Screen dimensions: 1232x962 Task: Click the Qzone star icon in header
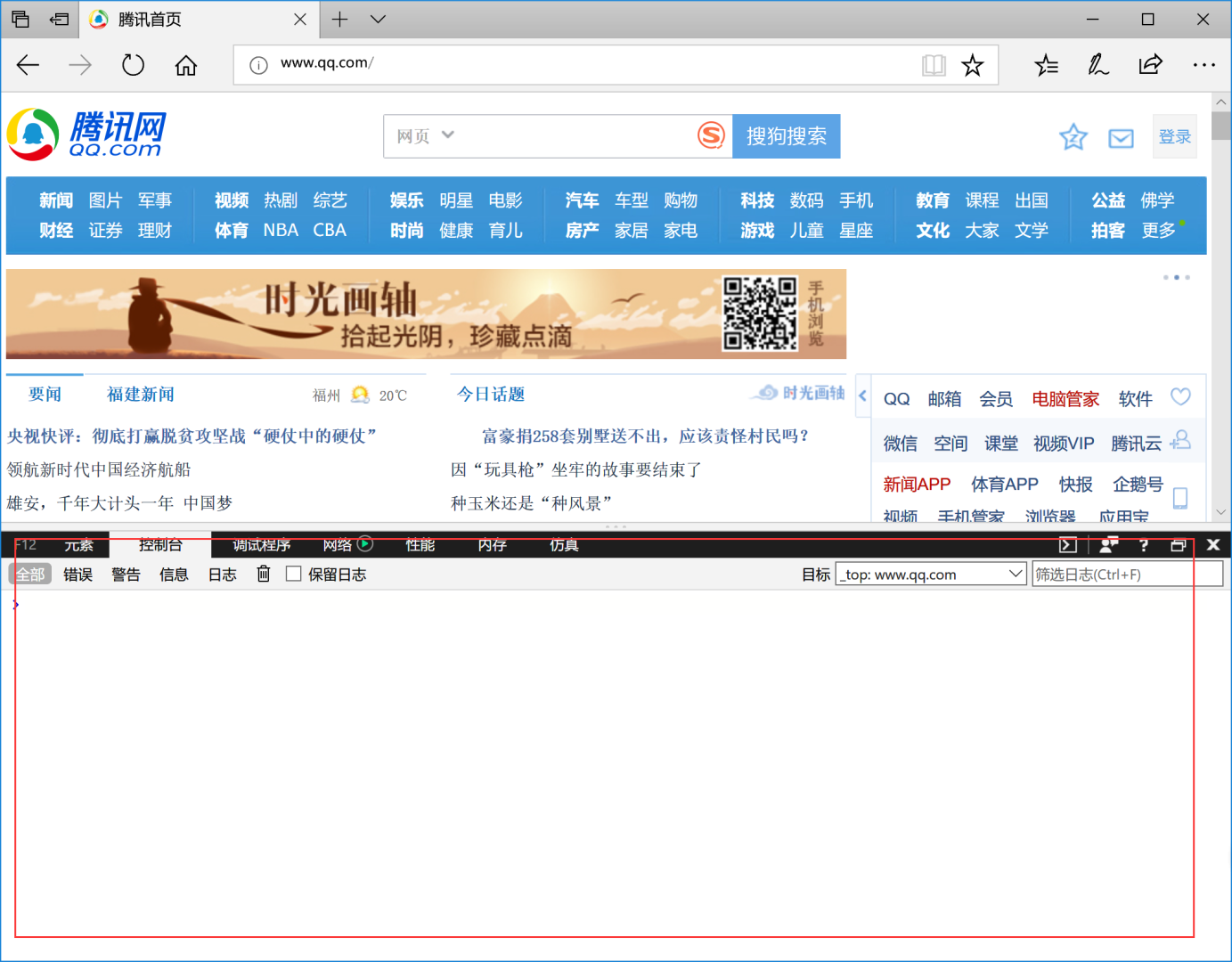(1073, 137)
